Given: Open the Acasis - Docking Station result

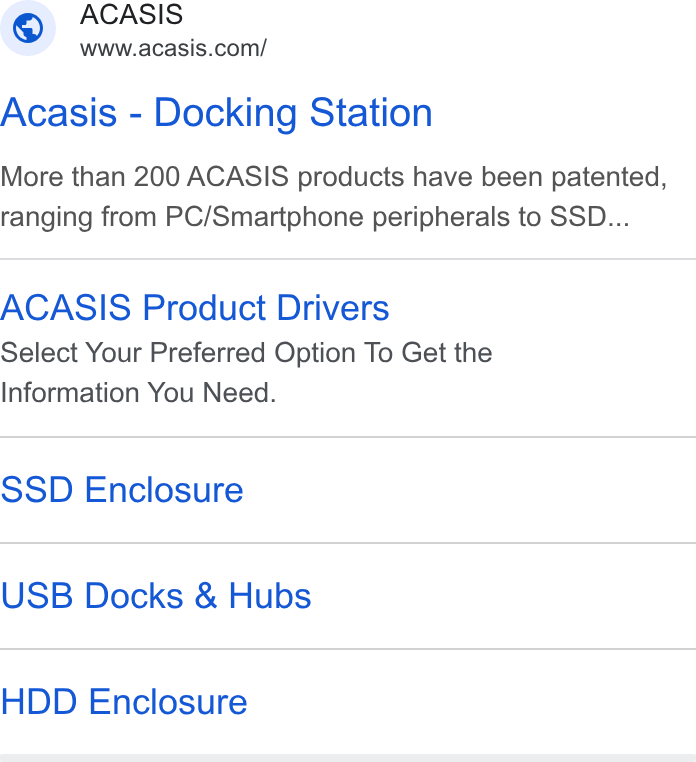Looking at the screenshot, I should click(x=216, y=113).
